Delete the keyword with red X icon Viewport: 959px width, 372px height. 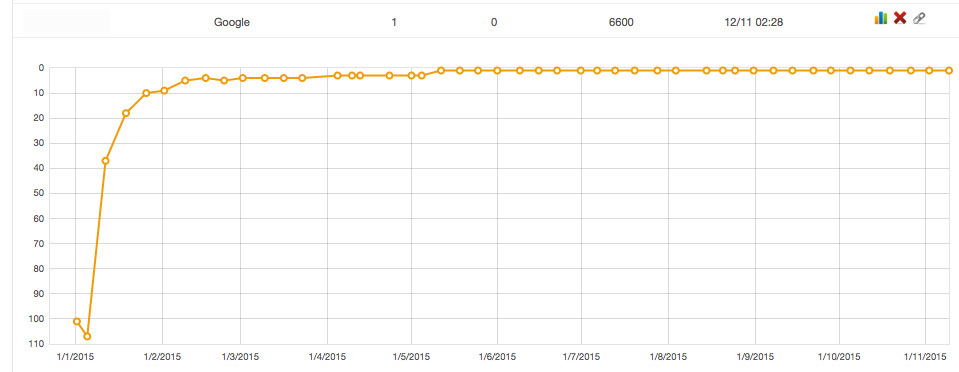coord(900,18)
